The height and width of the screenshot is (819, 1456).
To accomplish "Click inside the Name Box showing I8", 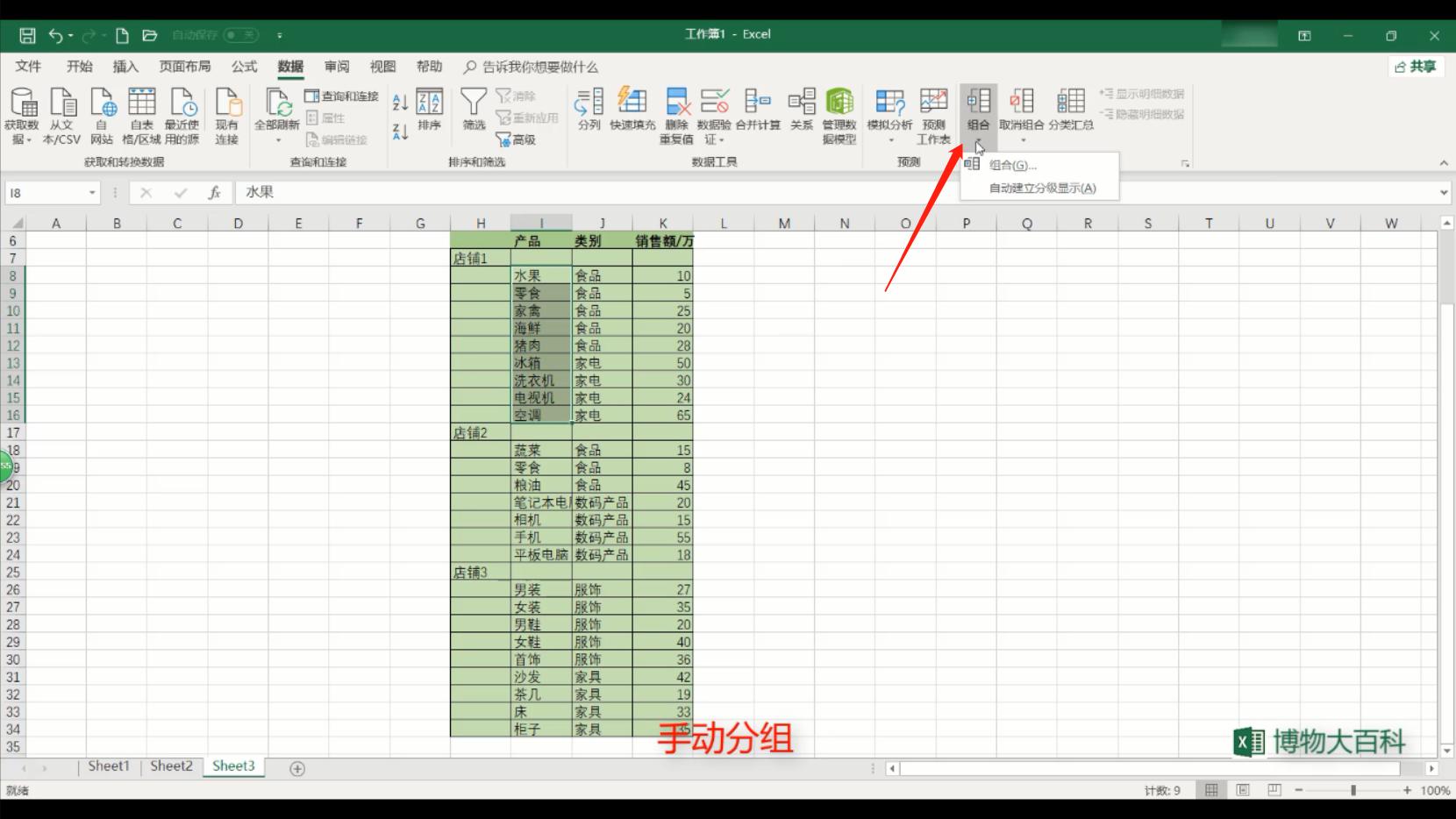I will pos(48,192).
